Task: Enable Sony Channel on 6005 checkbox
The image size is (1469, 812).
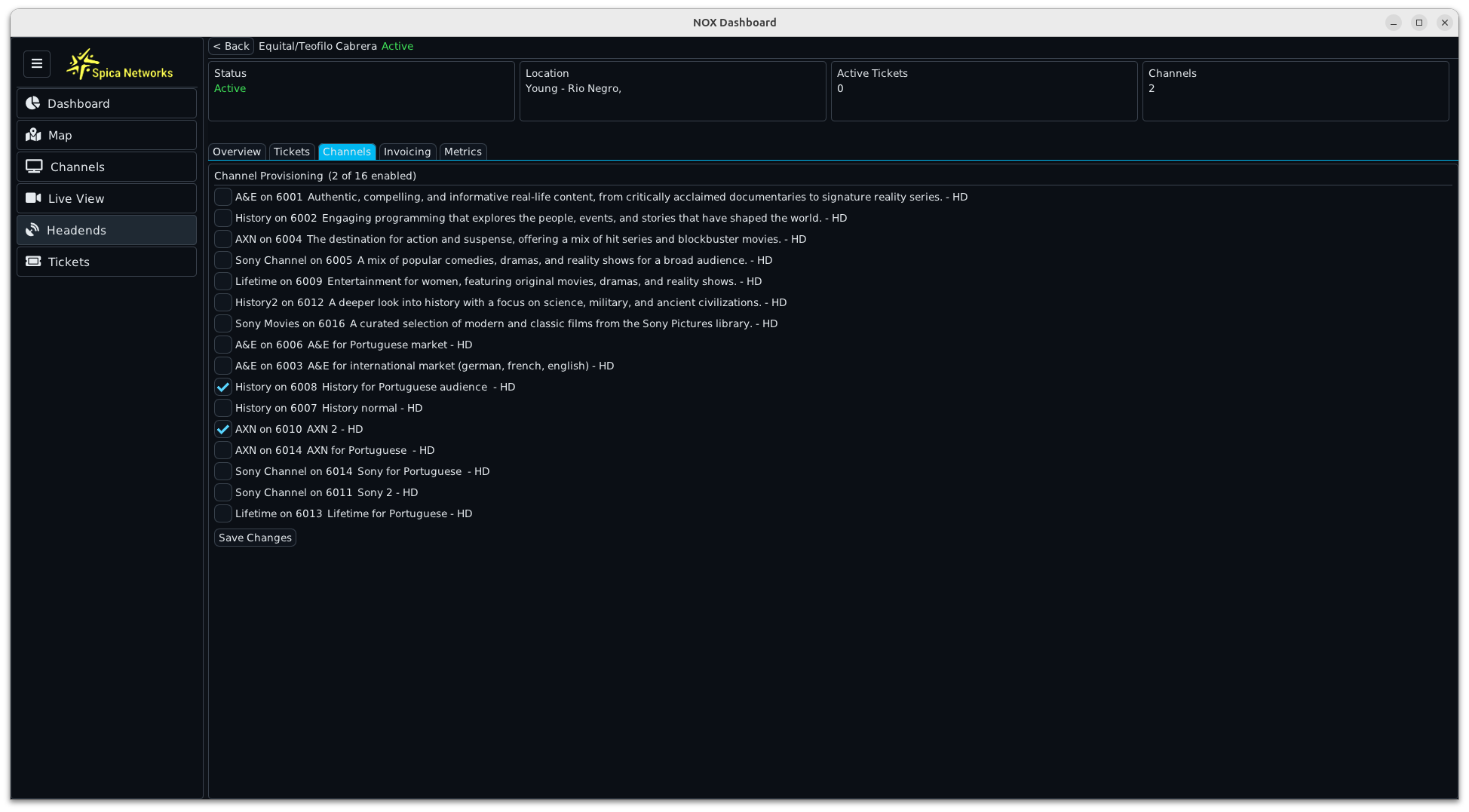Action: point(223,260)
